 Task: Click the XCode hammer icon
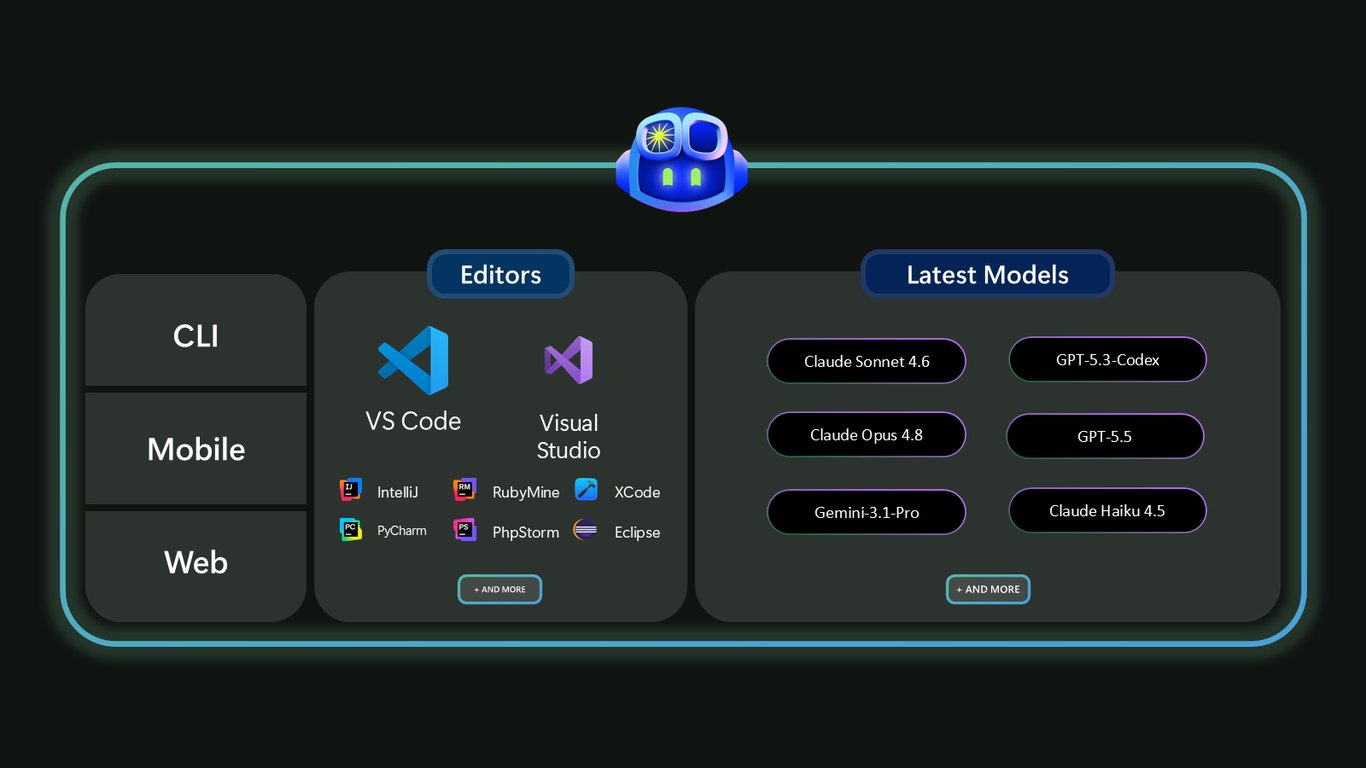pyautogui.click(x=586, y=490)
